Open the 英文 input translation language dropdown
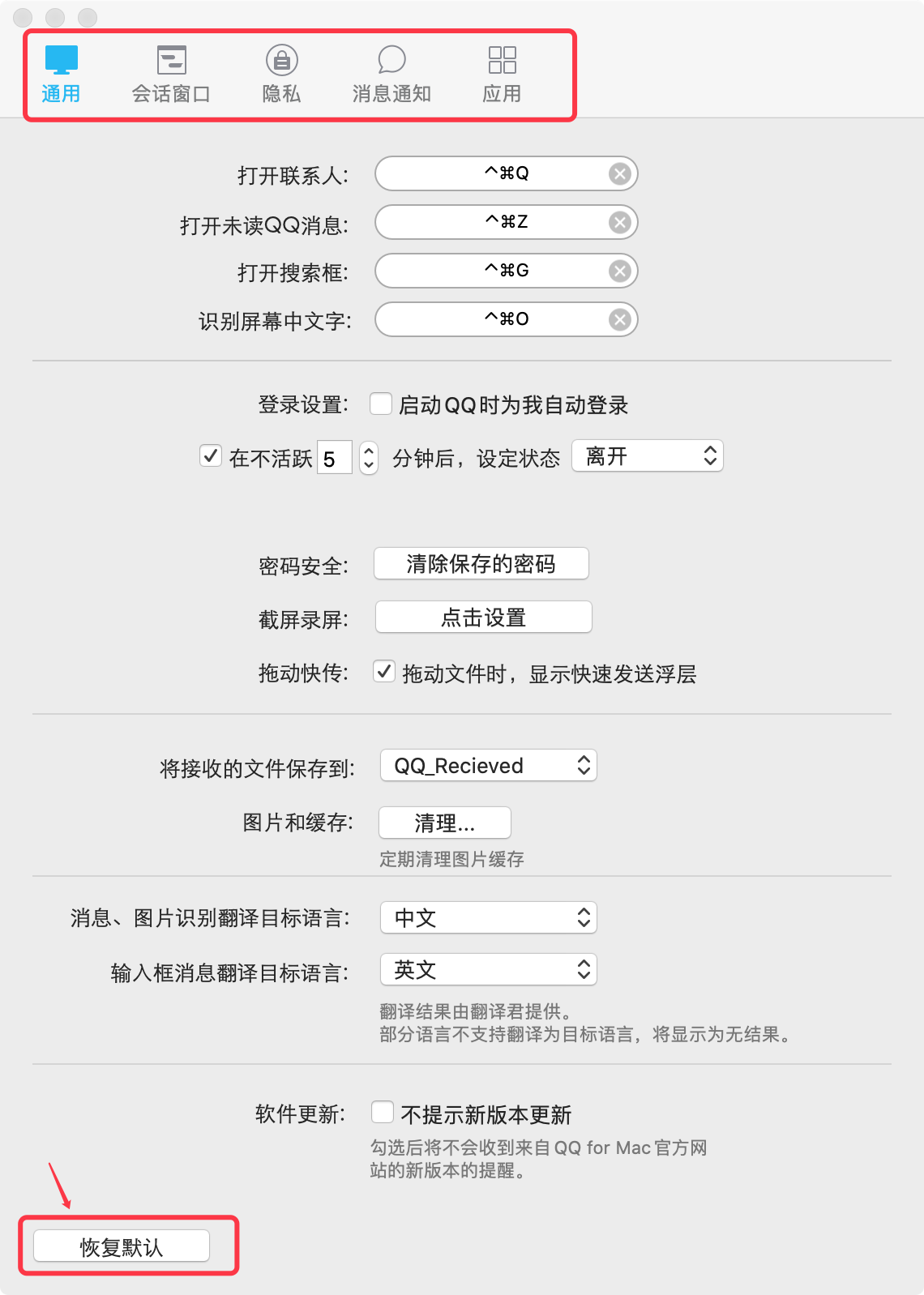924x1295 pixels. [x=489, y=970]
